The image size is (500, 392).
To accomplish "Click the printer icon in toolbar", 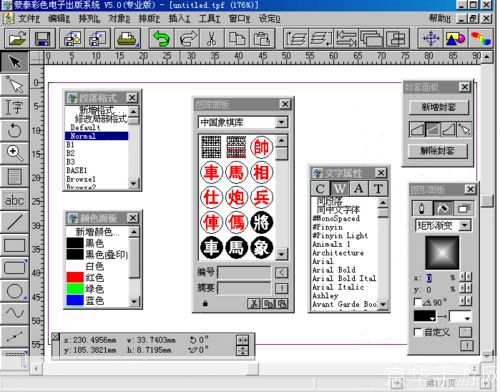I will coord(127,39).
